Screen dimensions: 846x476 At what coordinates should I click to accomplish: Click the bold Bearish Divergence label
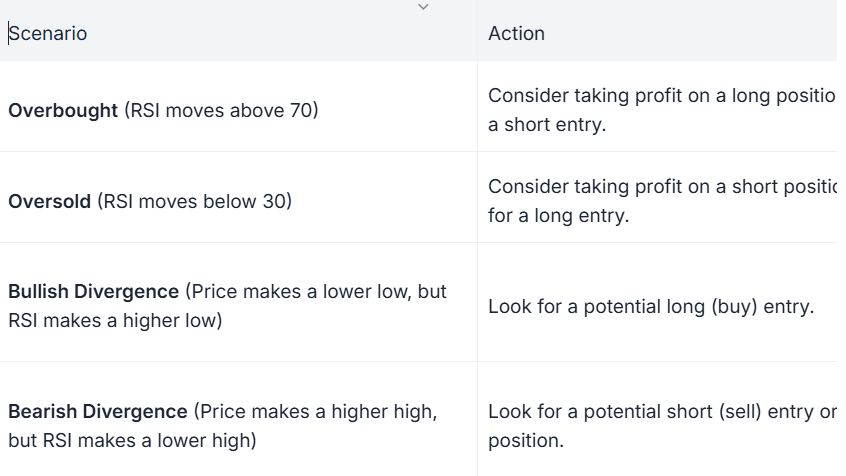click(98, 412)
